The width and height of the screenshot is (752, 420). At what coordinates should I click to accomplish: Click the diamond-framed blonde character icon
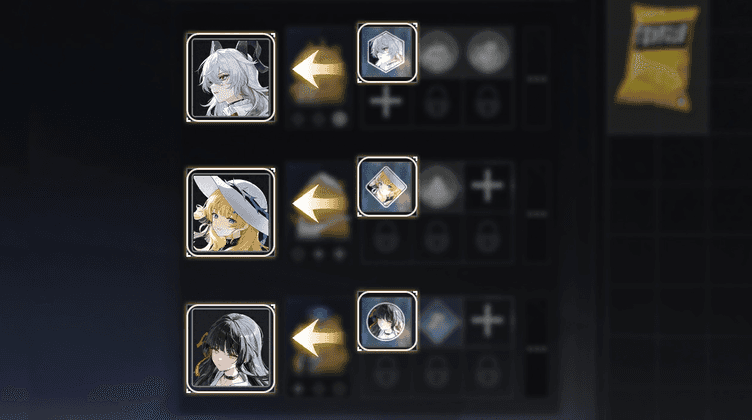(x=387, y=187)
